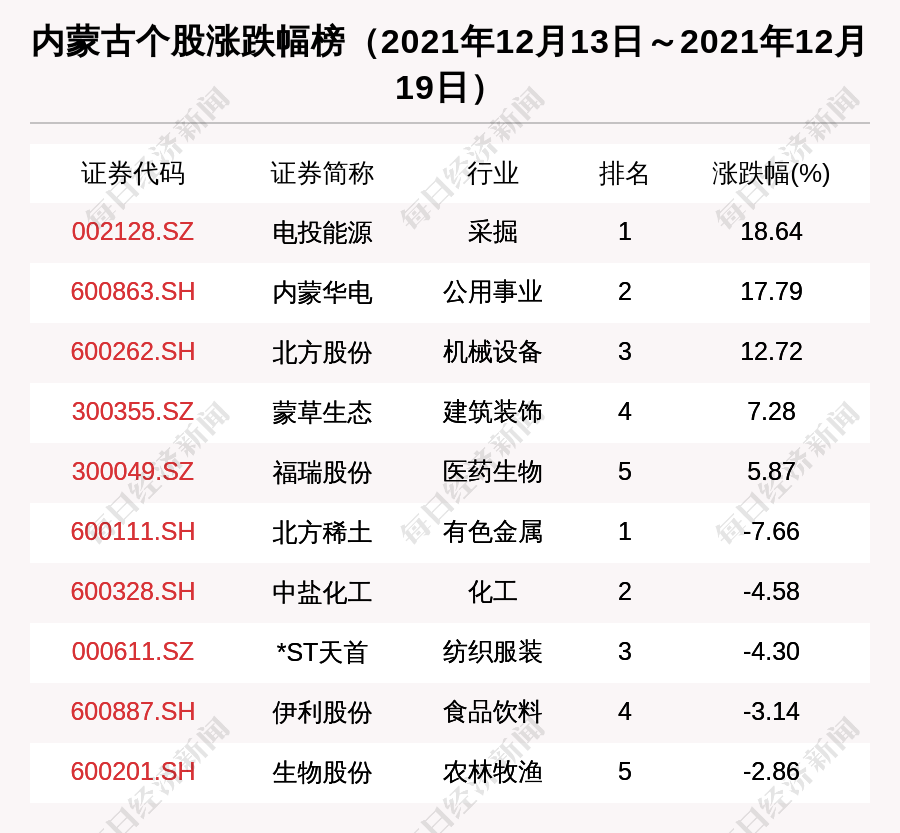Click the 证券代码 column header
The height and width of the screenshot is (833, 900).
133,173
